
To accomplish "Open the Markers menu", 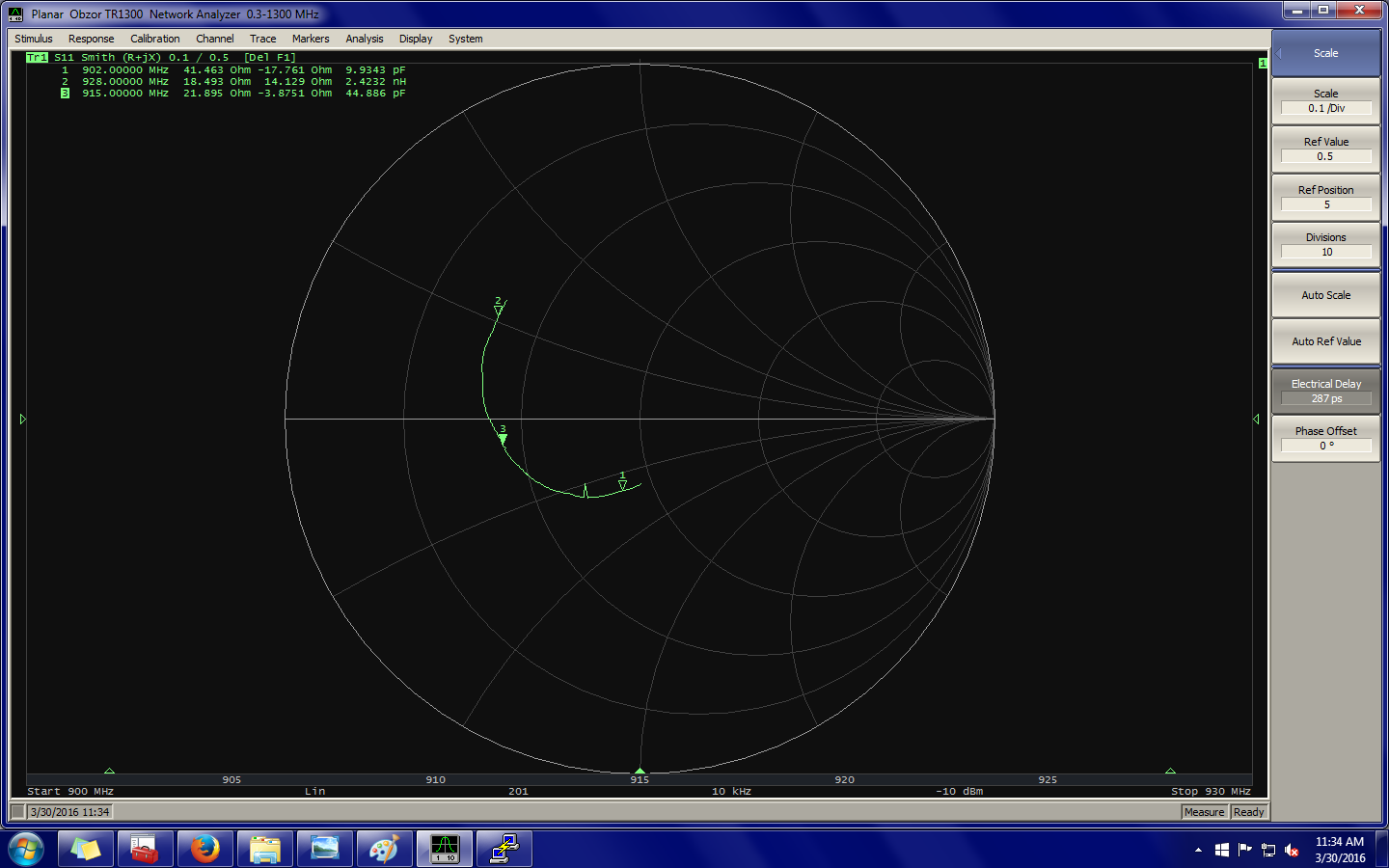I will [311, 39].
